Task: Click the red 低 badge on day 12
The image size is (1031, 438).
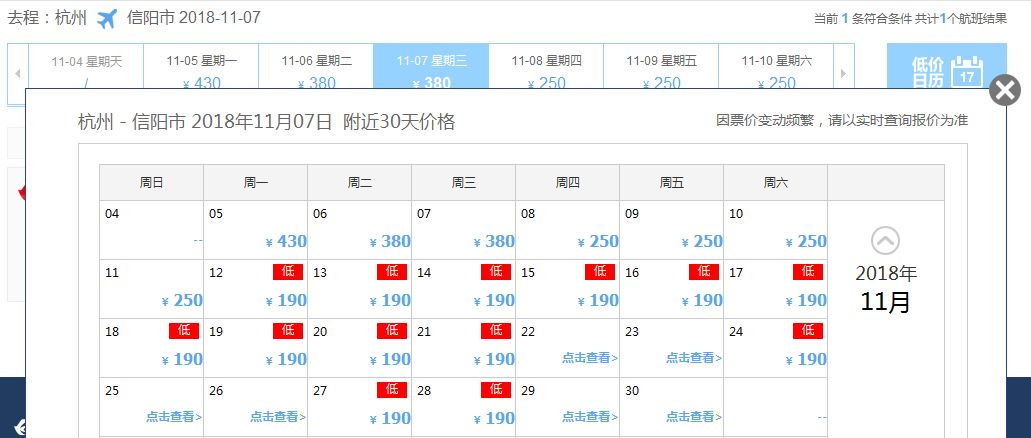Action: 288,272
